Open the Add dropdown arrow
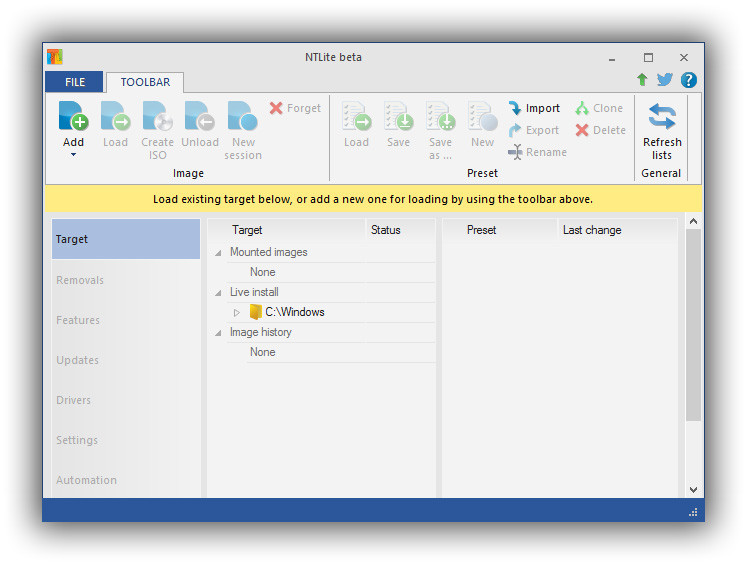Viewport: 747px width, 564px height. tap(73, 155)
